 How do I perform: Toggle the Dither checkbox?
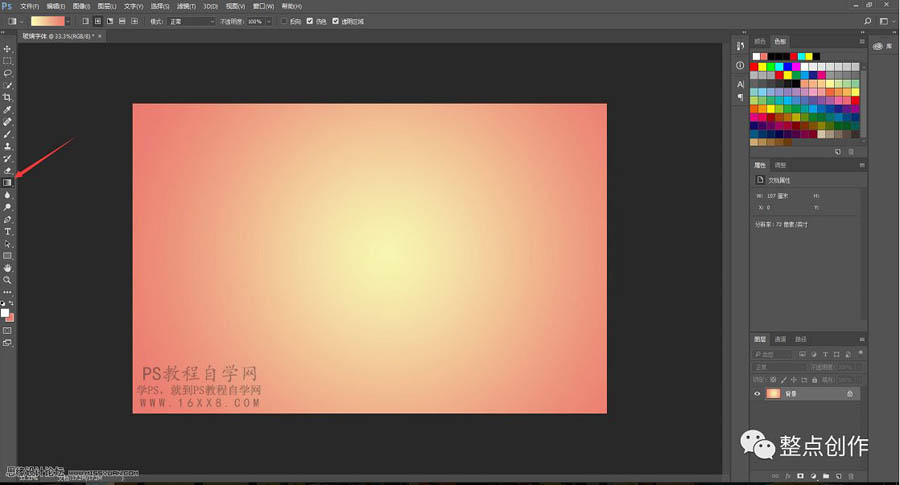tap(310, 21)
